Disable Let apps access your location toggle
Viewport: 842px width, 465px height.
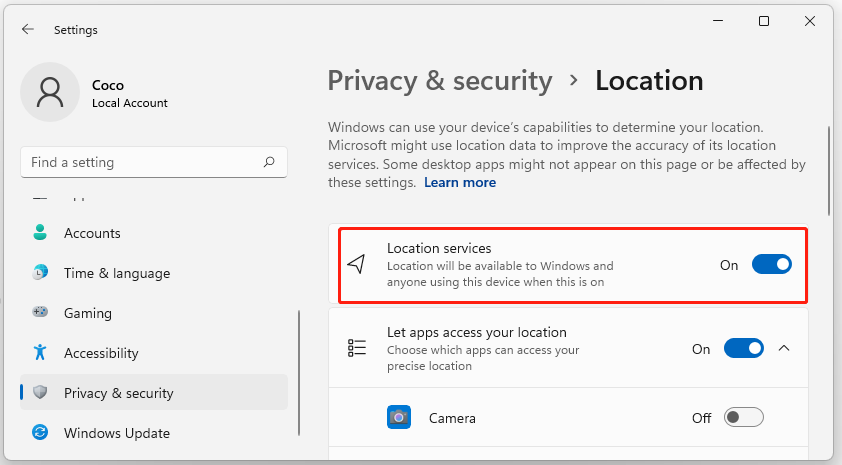pyautogui.click(x=744, y=348)
